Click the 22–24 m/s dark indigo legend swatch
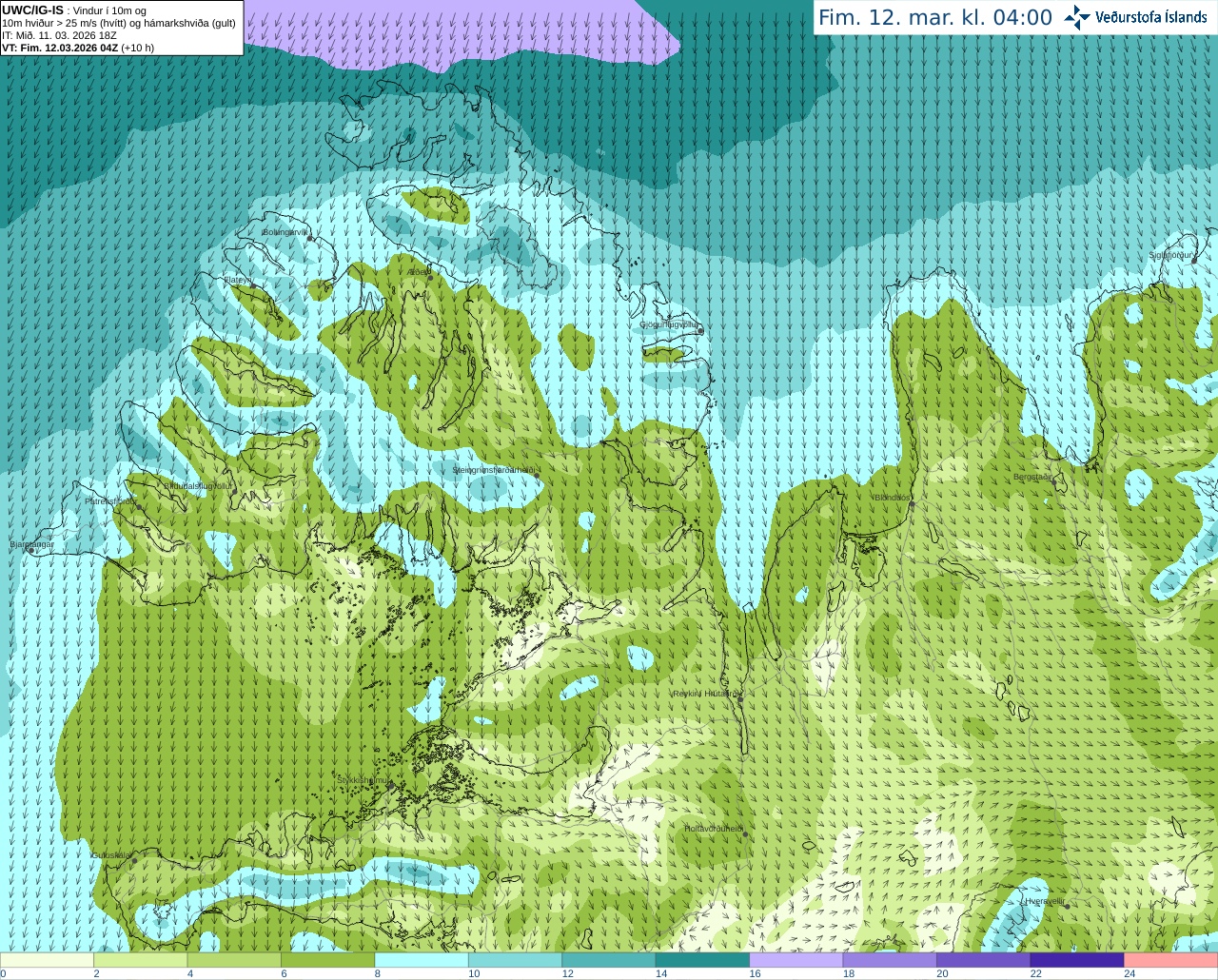This screenshot has width=1218, height=980. pyautogui.click(x=1077, y=960)
